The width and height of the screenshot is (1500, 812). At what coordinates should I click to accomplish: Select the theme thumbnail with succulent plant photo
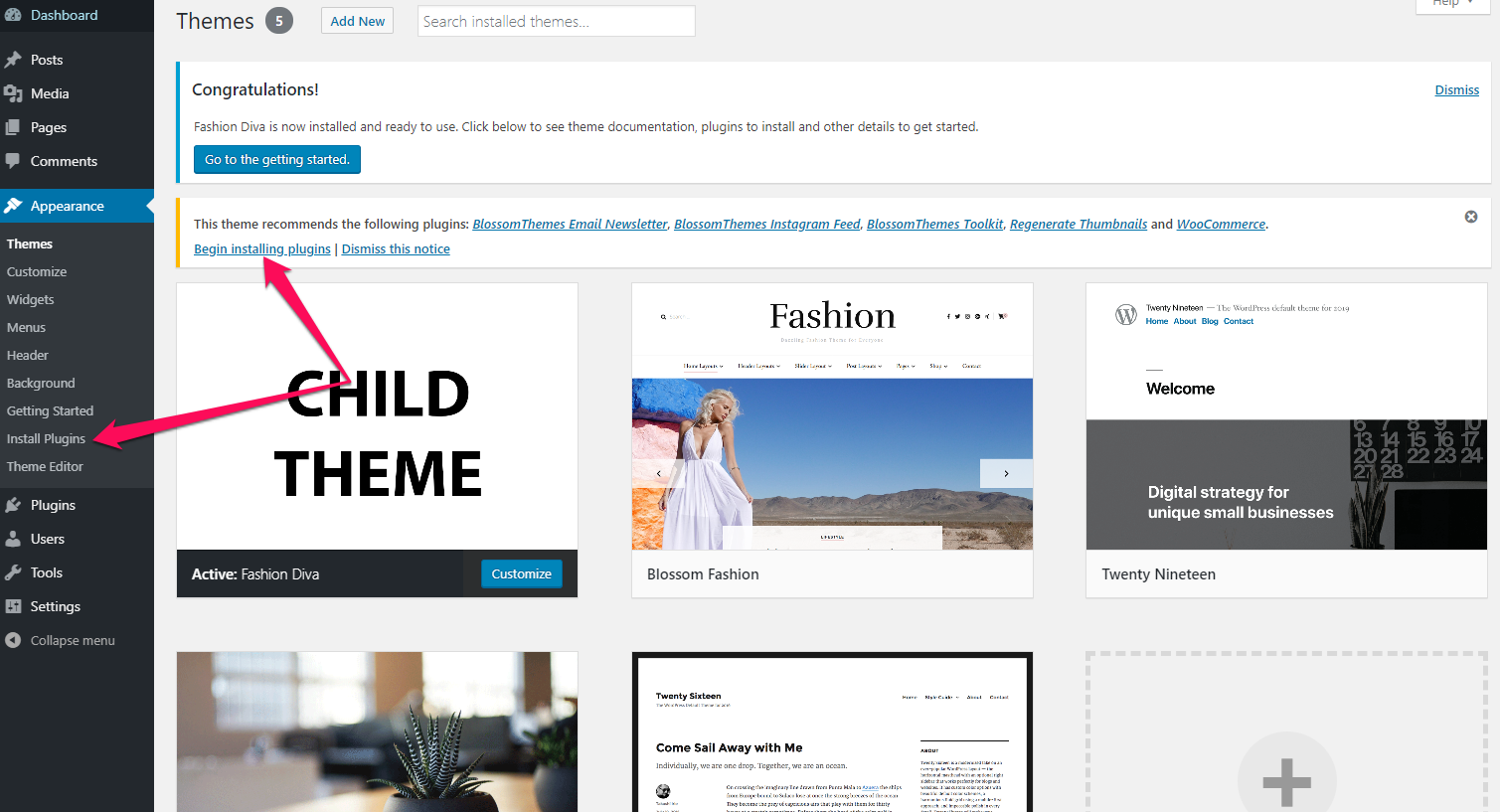tap(377, 732)
